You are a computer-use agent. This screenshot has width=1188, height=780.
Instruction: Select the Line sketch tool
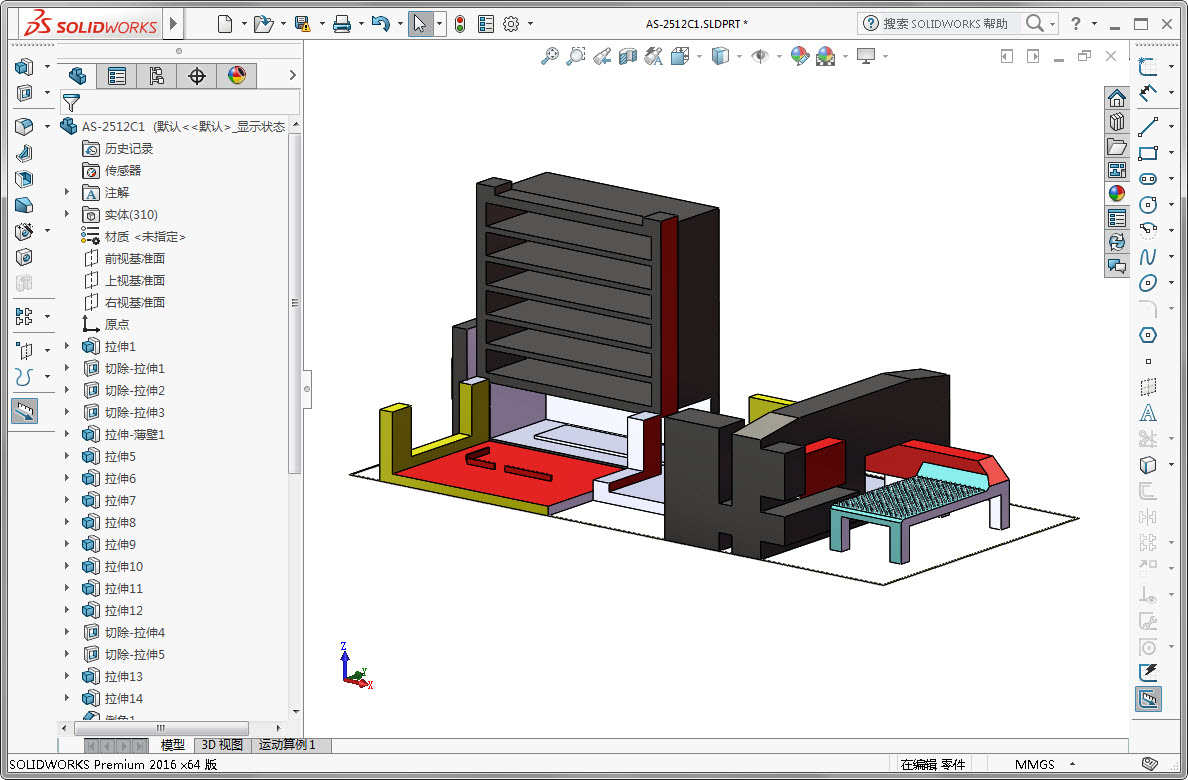(x=1148, y=127)
